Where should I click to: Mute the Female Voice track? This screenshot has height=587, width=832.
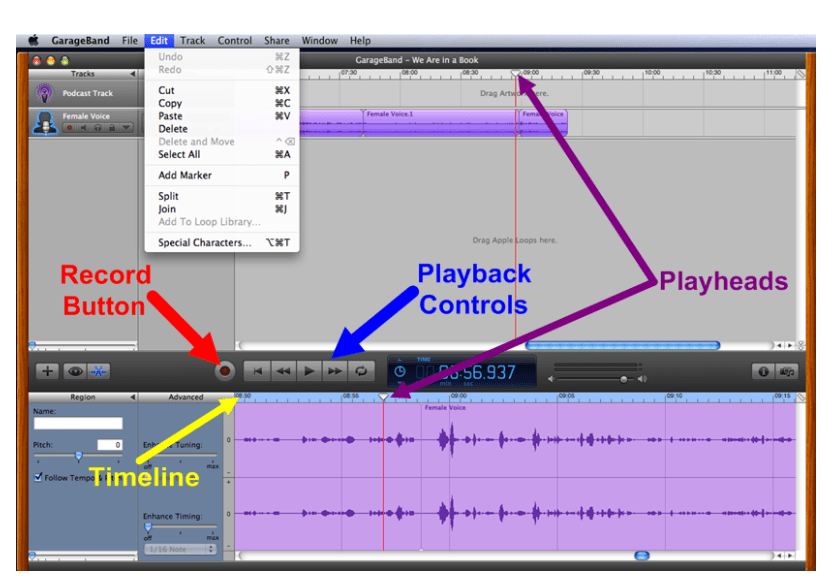tap(84, 127)
